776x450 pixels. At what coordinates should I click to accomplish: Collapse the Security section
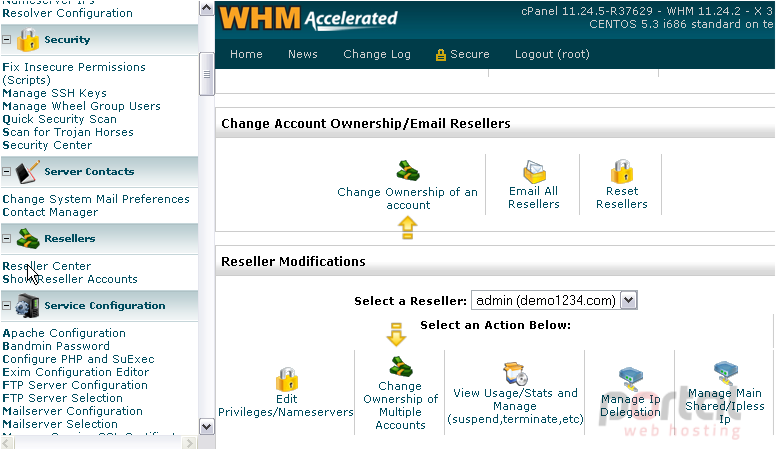pyautogui.click(x=6, y=40)
